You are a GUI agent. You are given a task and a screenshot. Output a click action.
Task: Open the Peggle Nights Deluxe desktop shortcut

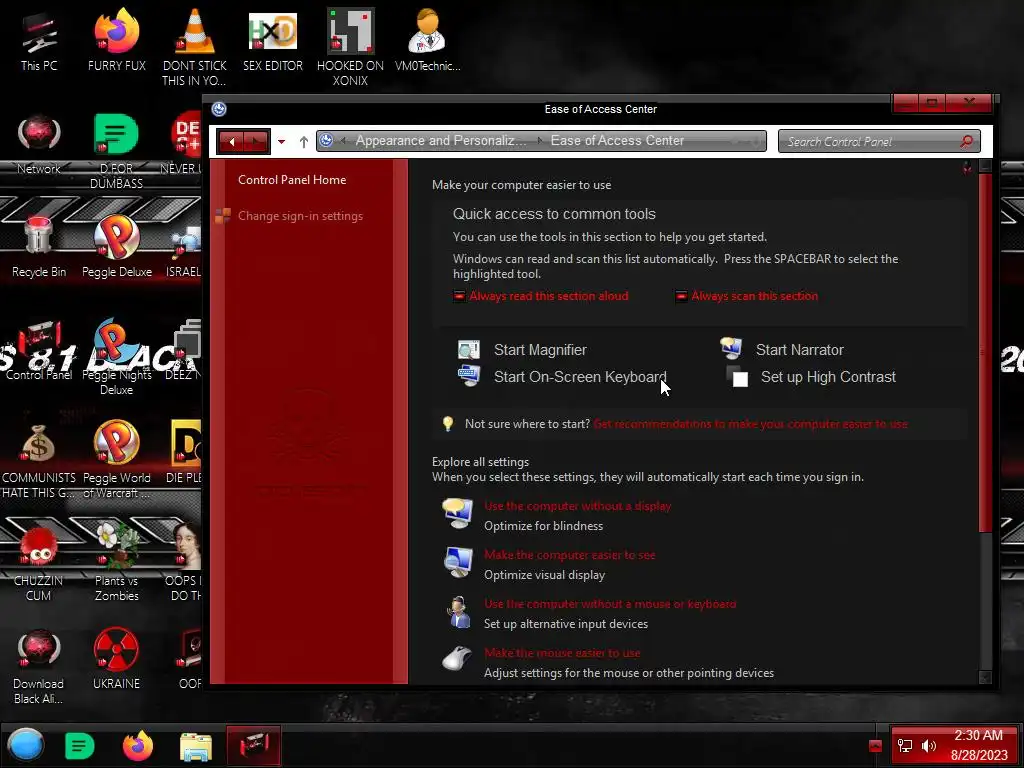tap(116, 356)
